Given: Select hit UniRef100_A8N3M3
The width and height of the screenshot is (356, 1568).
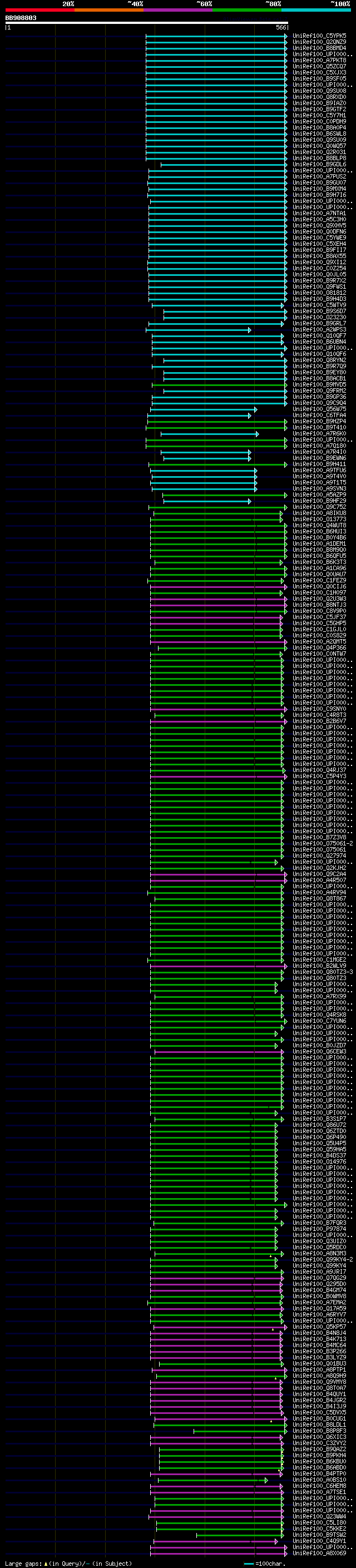Looking at the screenshot, I should [x=319, y=1254].
